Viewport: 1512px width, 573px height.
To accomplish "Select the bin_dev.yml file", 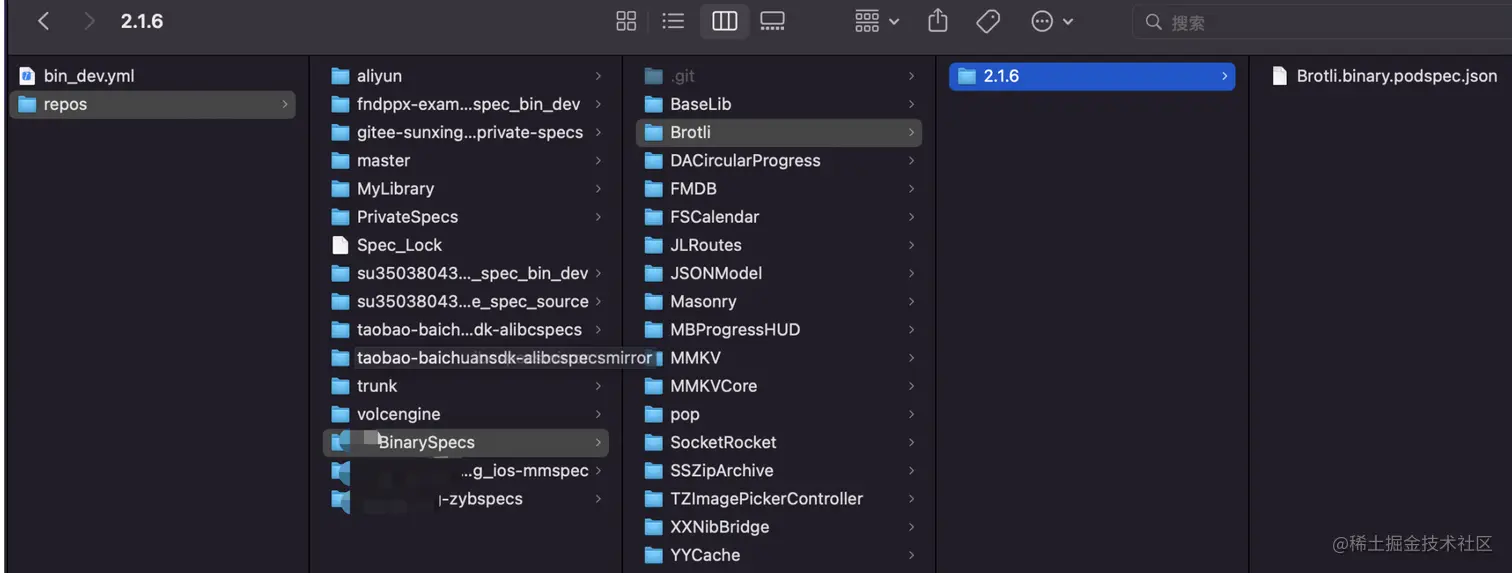I will click(x=152, y=76).
